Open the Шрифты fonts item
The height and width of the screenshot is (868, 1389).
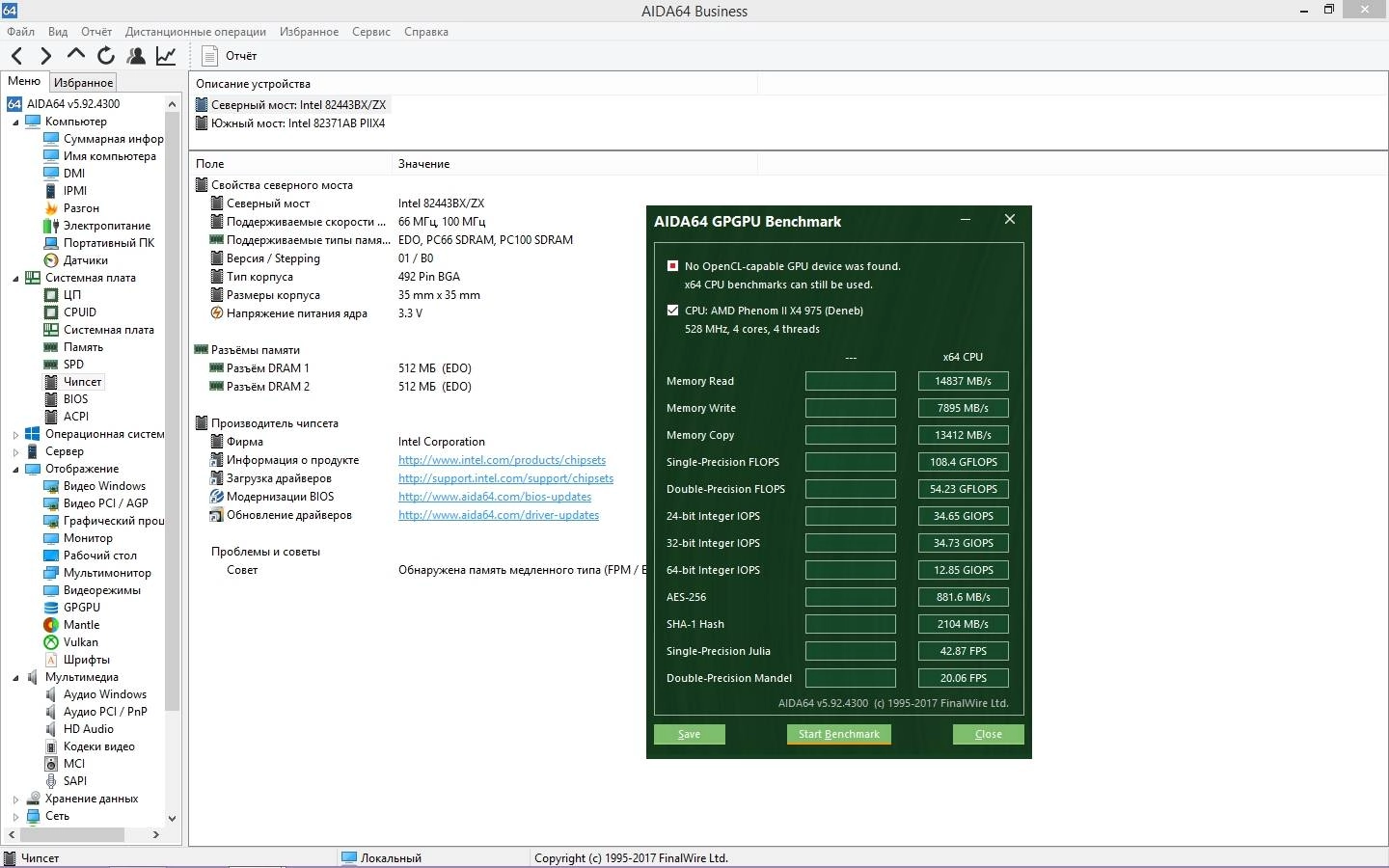[86, 660]
